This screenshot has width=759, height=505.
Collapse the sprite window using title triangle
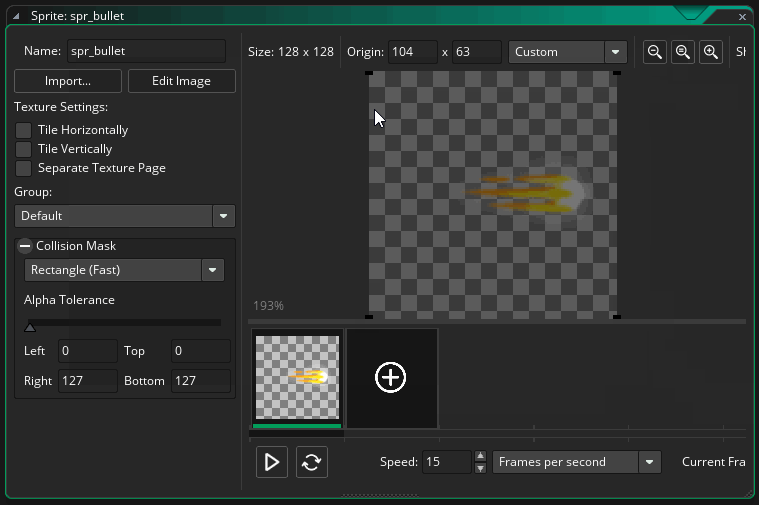click(16, 16)
